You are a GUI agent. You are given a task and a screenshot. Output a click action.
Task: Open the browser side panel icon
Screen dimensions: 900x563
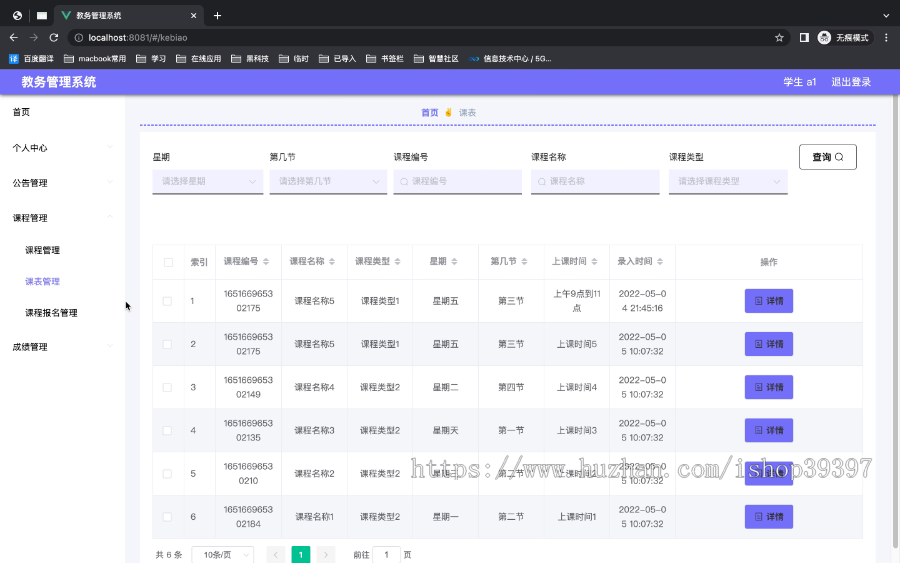click(x=804, y=37)
